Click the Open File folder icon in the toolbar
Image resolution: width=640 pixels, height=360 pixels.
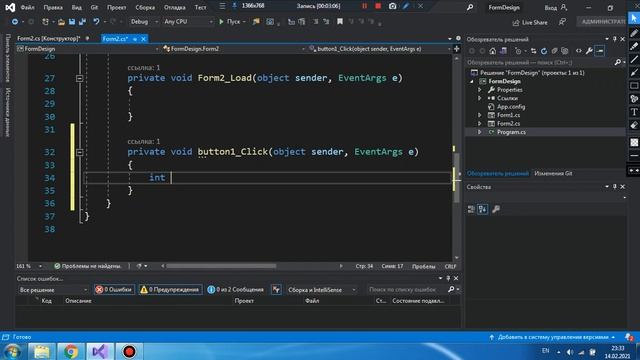click(x=61, y=22)
